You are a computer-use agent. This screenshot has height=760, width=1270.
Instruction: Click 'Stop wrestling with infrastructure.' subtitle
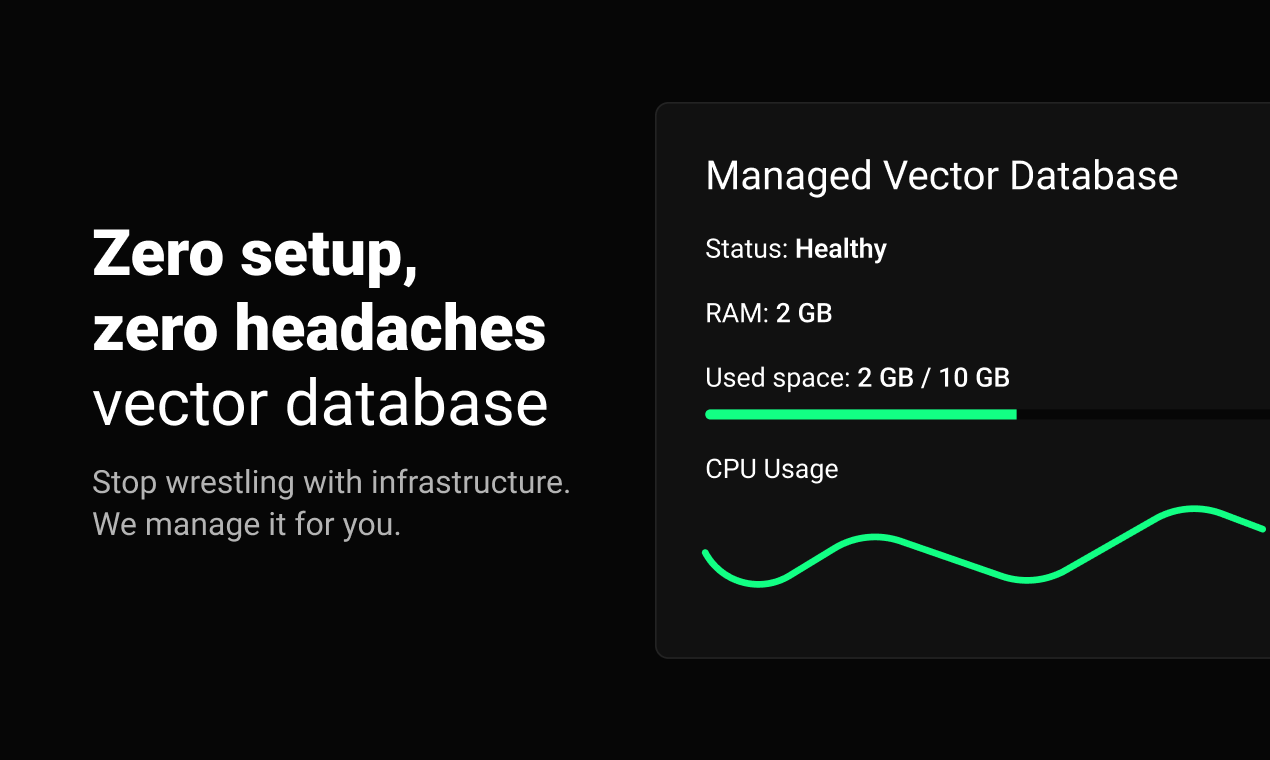(331, 483)
